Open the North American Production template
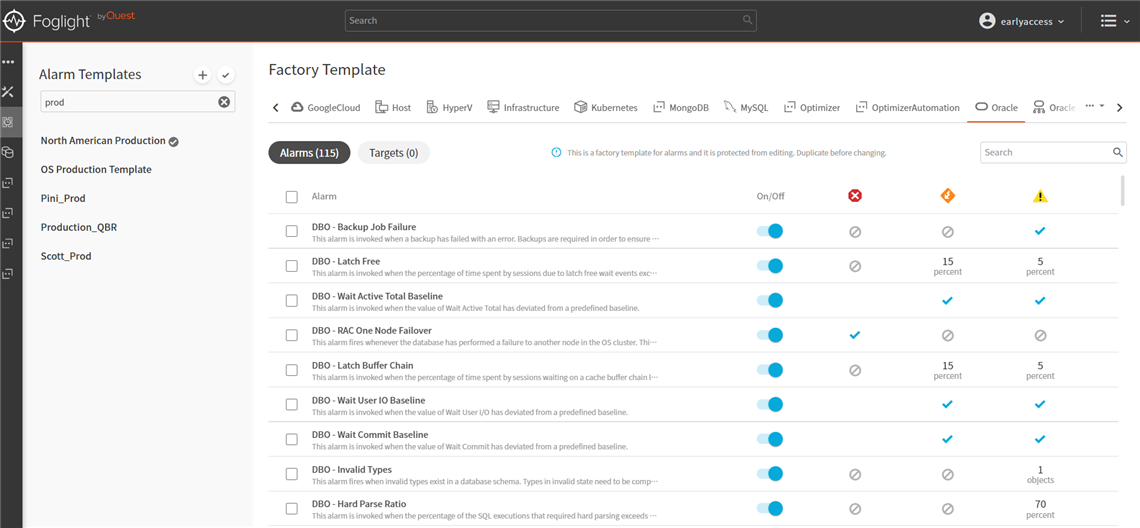1140x528 pixels. tap(103, 141)
